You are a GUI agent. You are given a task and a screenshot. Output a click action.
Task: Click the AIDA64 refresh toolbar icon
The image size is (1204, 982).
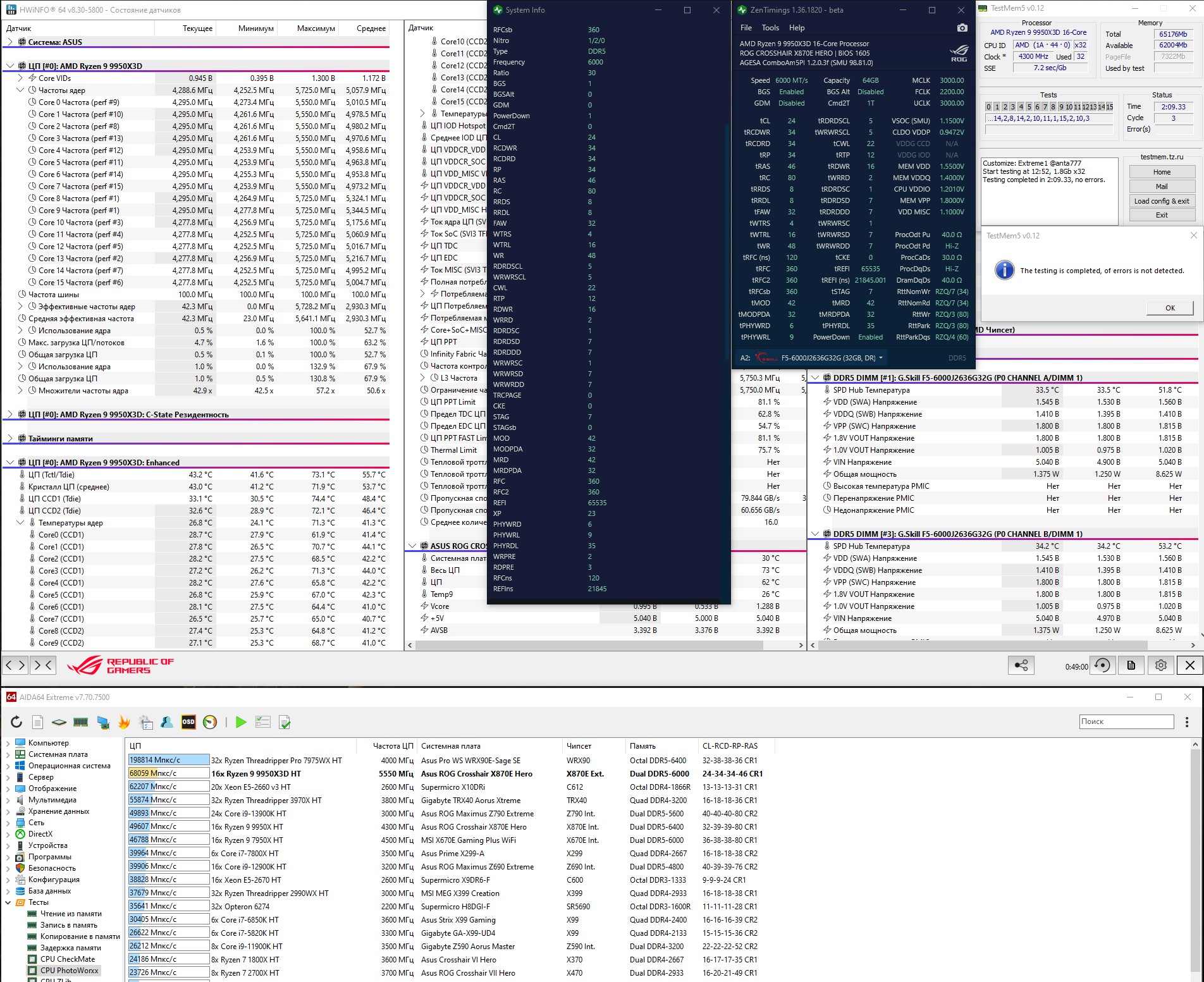click(x=16, y=721)
